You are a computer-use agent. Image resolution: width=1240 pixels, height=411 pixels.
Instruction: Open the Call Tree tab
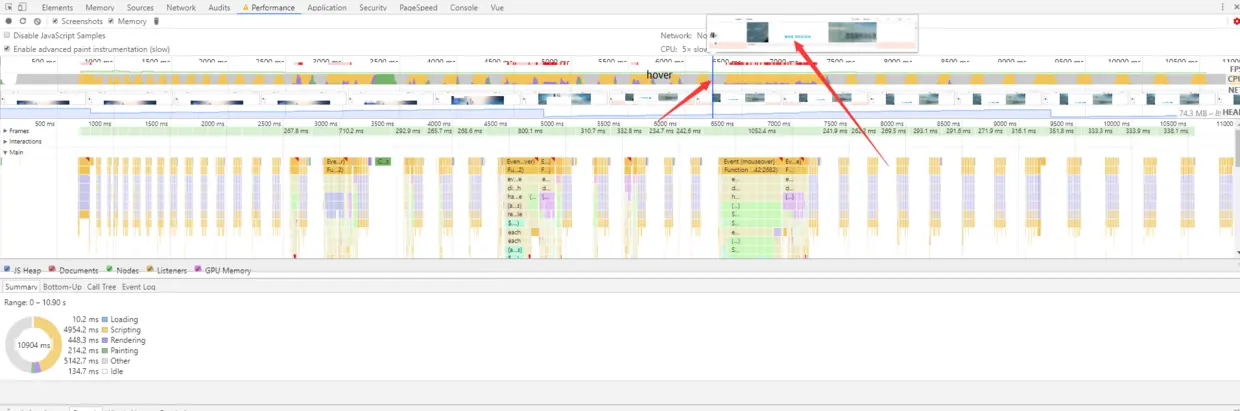[102, 287]
